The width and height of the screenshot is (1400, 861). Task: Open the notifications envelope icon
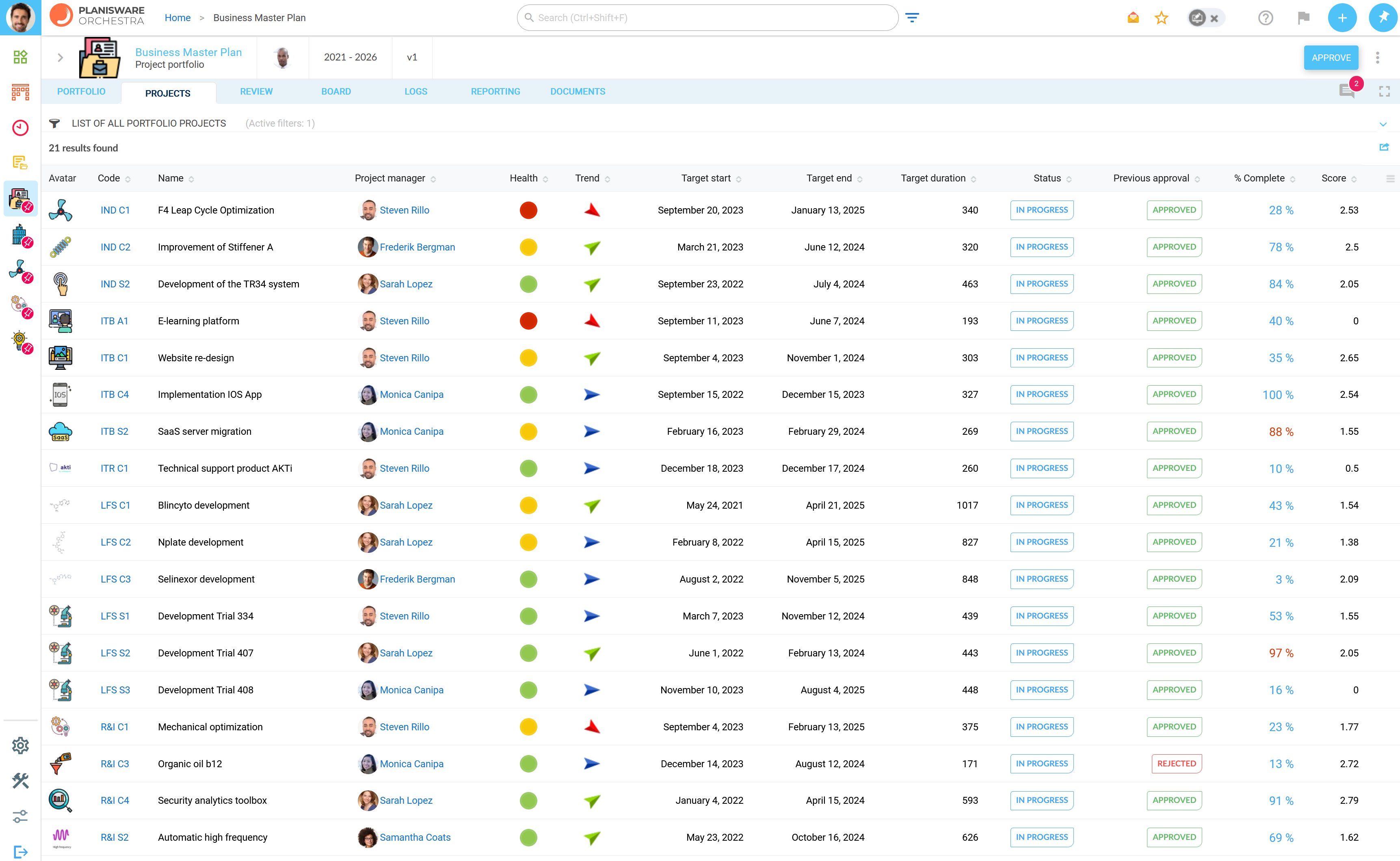pyautogui.click(x=1133, y=17)
